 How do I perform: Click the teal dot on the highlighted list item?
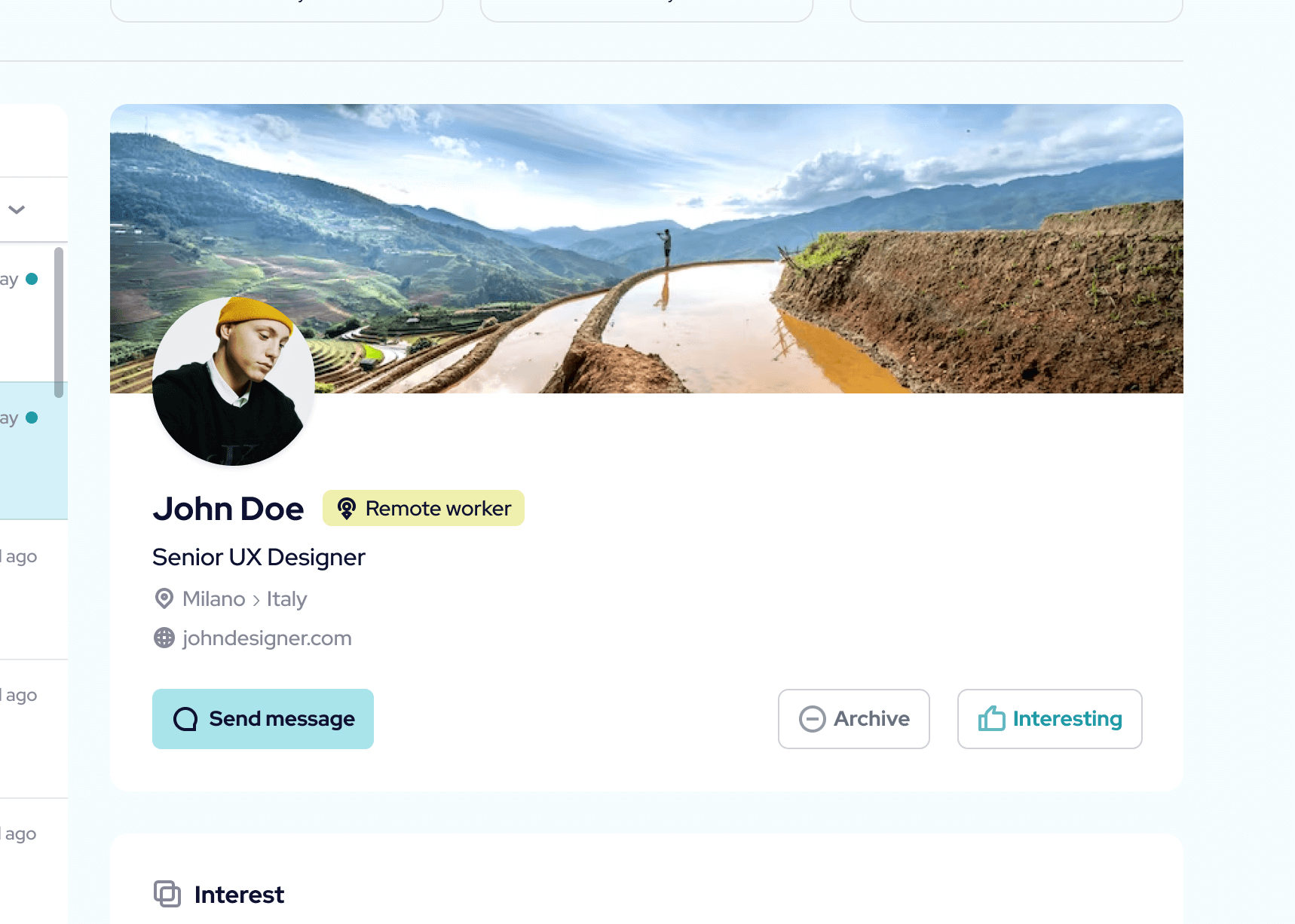(x=32, y=418)
